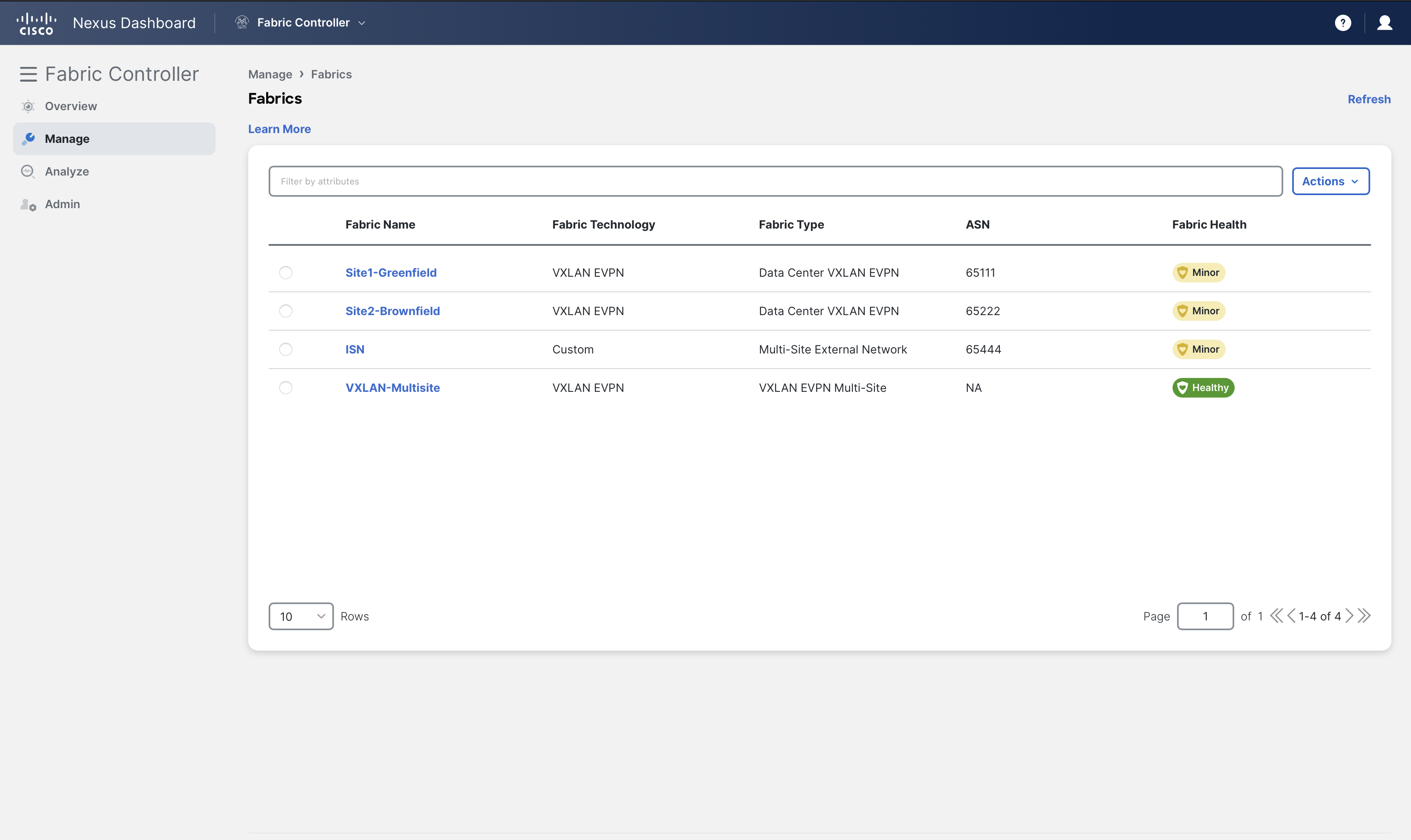1411x840 pixels.
Task: Click ASN value 65111
Action: pyautogui.click(x=980, y=273)
